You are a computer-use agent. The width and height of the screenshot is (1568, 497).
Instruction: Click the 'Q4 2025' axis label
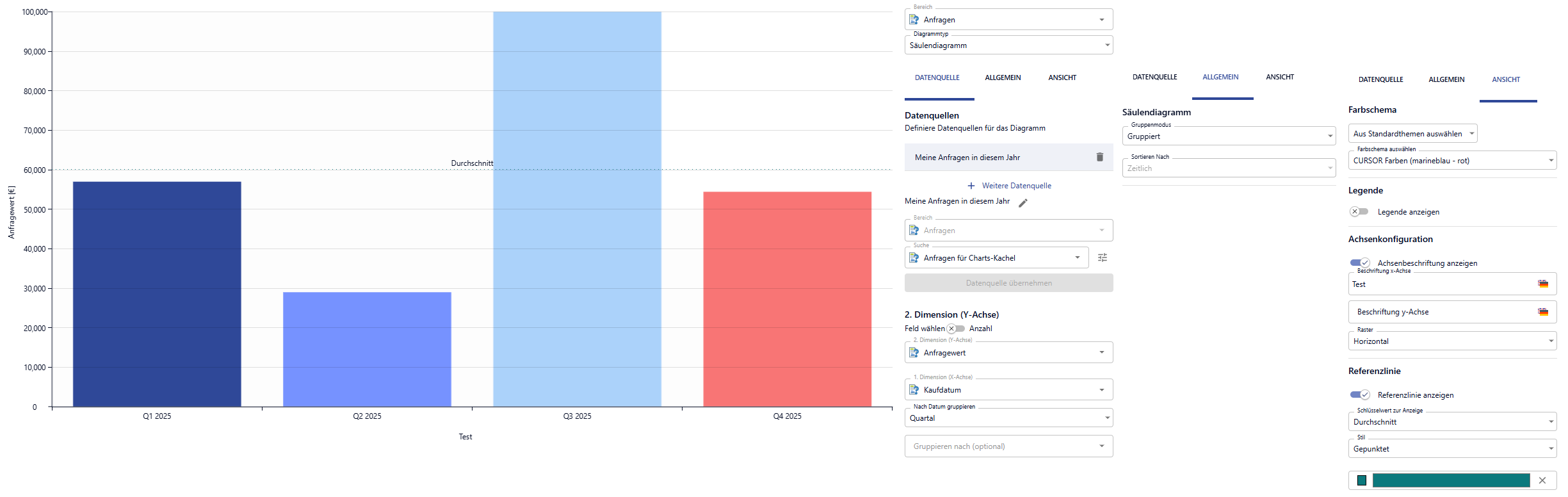click(787, 416)
